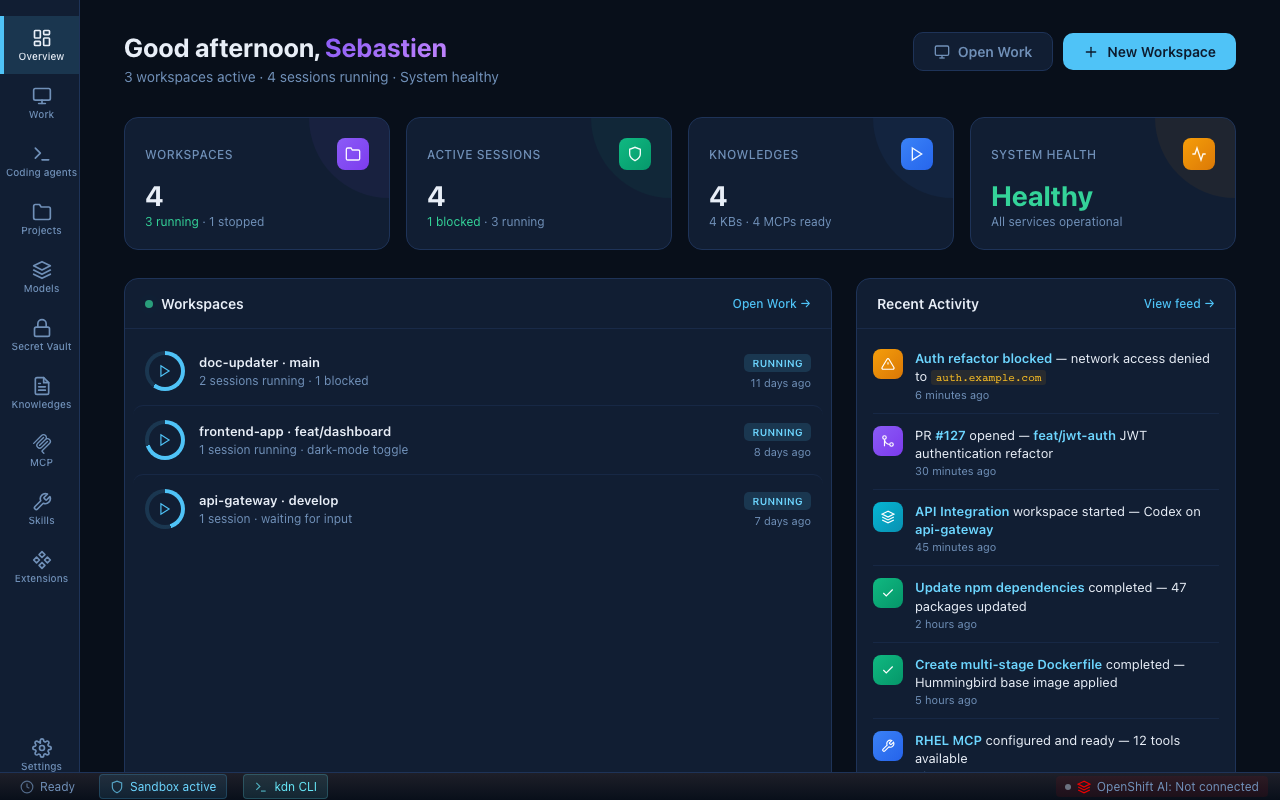Click the Skills wrench icon
This screenshot has height=800, width=1280.
(x=41, y=501)
